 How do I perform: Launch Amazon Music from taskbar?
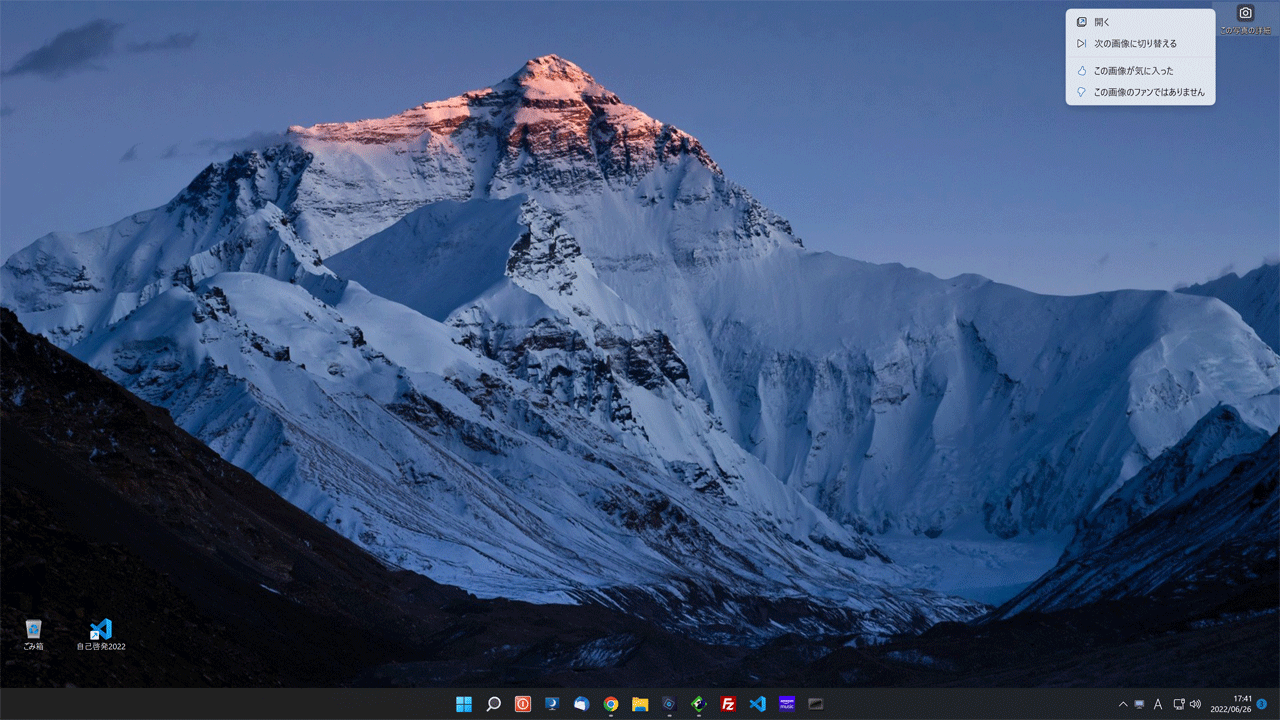(787, 704)
